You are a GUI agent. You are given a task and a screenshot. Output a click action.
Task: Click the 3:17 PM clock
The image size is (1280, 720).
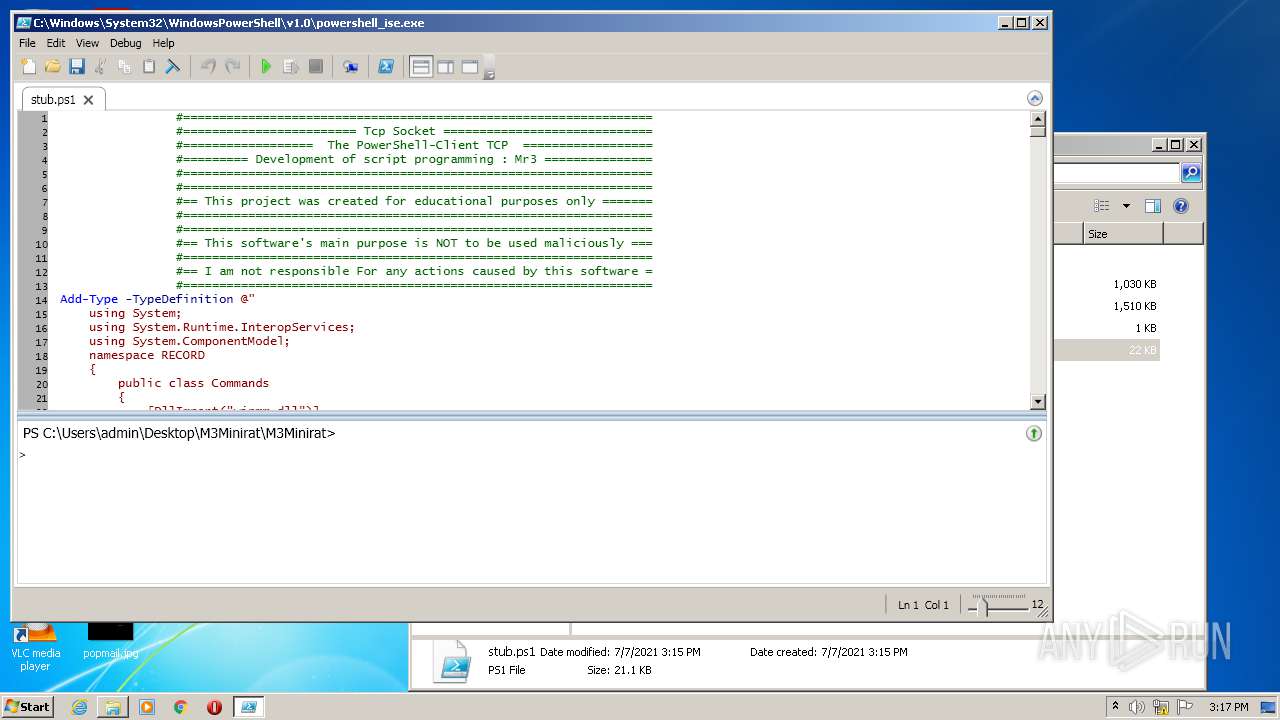tap(1228, 707)
